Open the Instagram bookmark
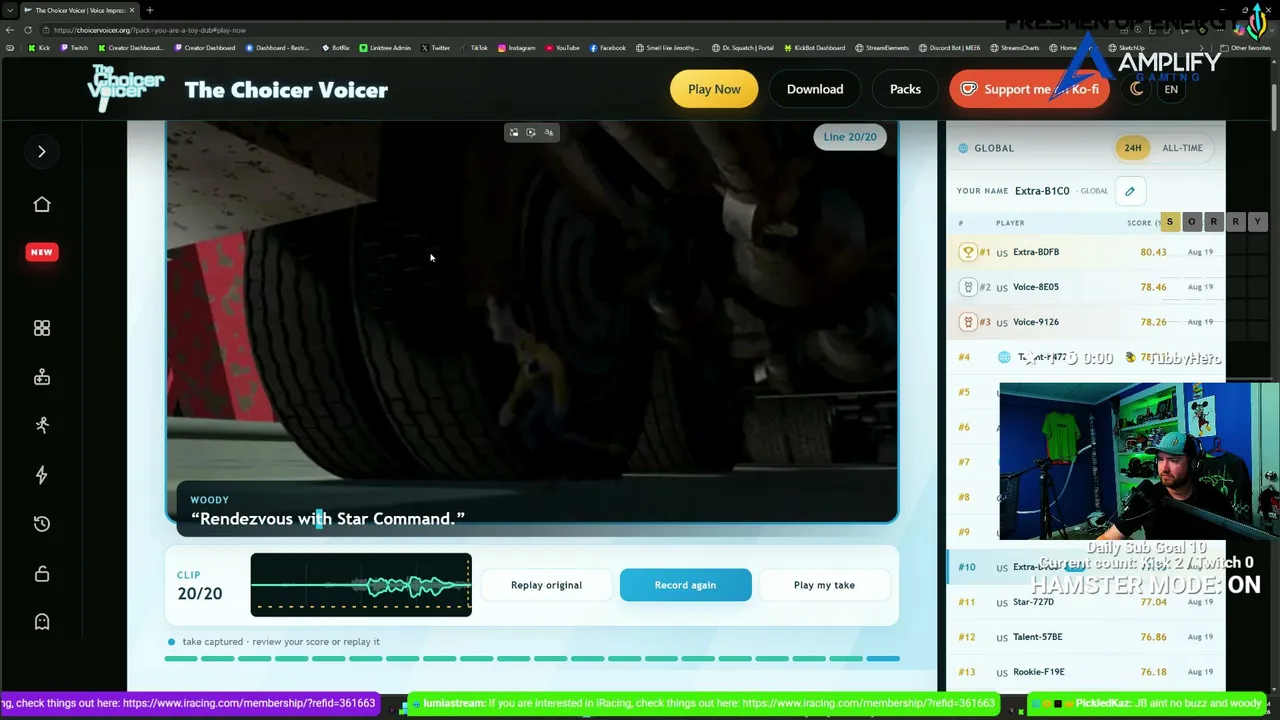1280x720 pixels. coord(516,48)
